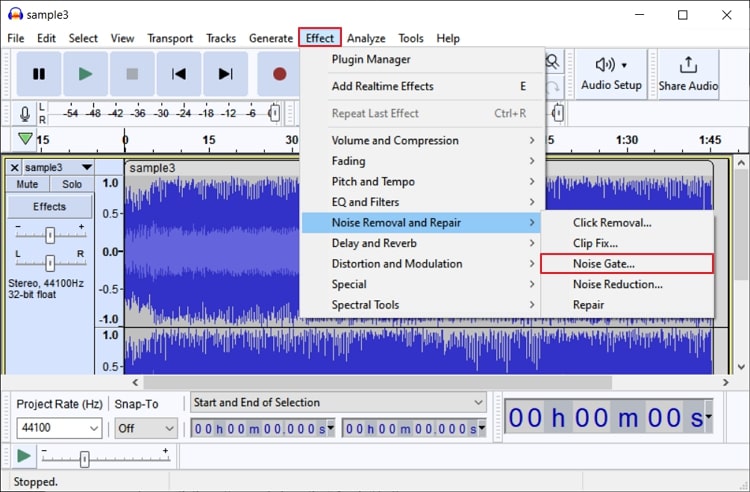The width and height of the screenshot is (750, 492).
Task: Expand the Fading submenu
Action: pyautogui.click(x=423, y=161)
